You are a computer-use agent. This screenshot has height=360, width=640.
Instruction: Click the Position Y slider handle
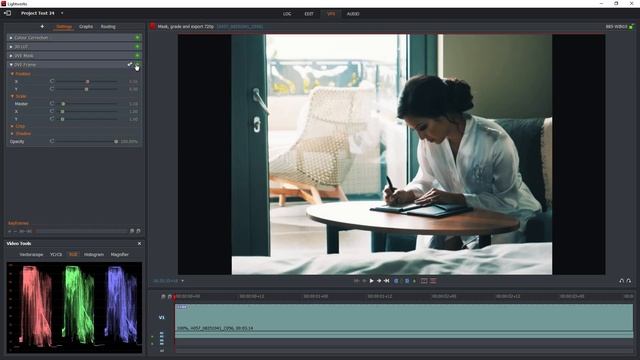(x=86, y=89)
